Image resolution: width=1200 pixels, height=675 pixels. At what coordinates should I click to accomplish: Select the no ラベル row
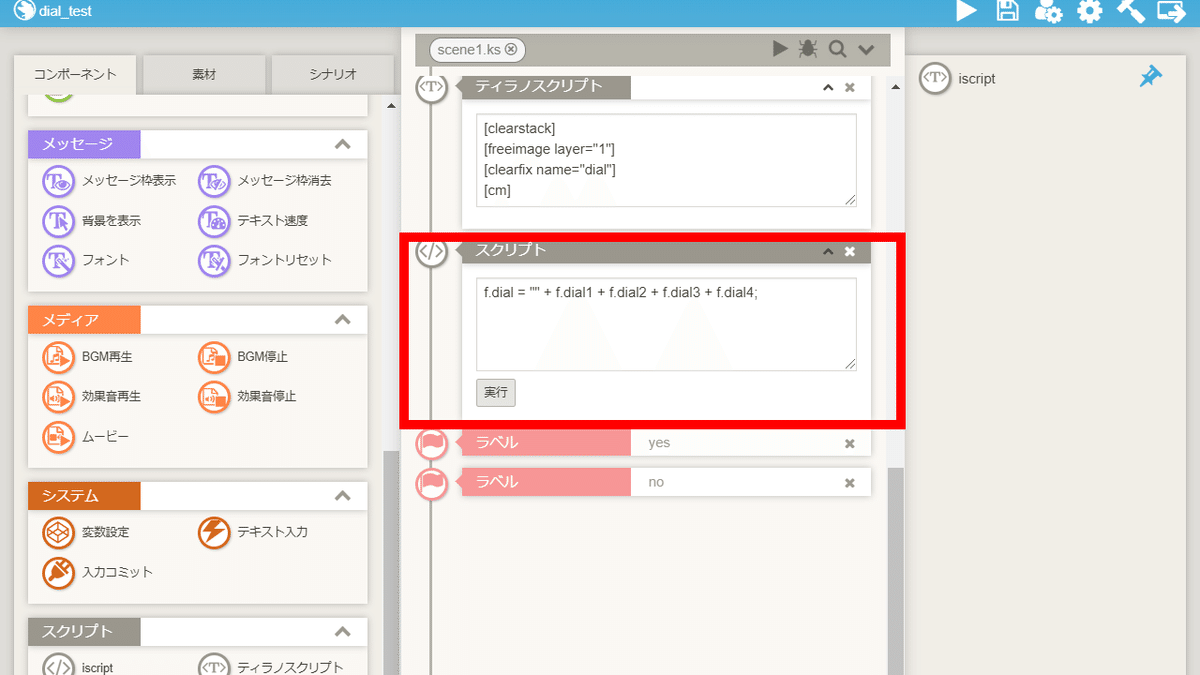[x=666, y=482]
